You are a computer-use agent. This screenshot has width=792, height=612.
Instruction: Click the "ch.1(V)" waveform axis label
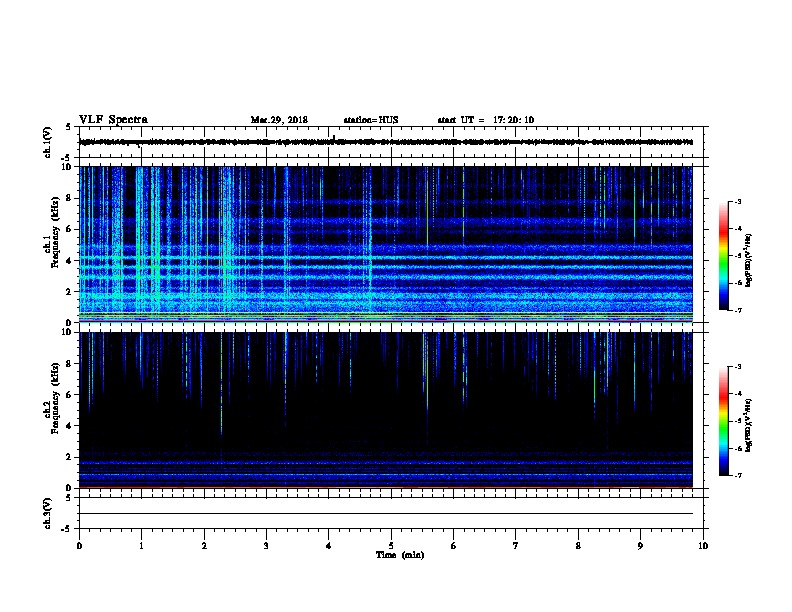coord(47,142)
